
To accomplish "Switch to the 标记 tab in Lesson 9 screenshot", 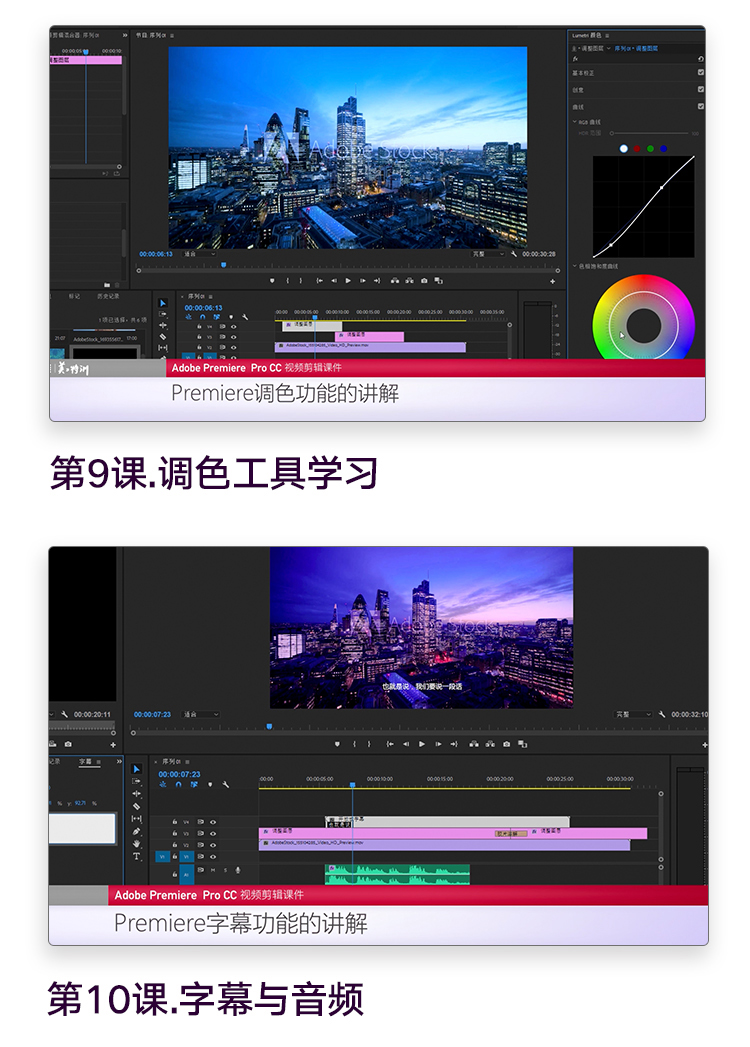I will pos(74,296).
